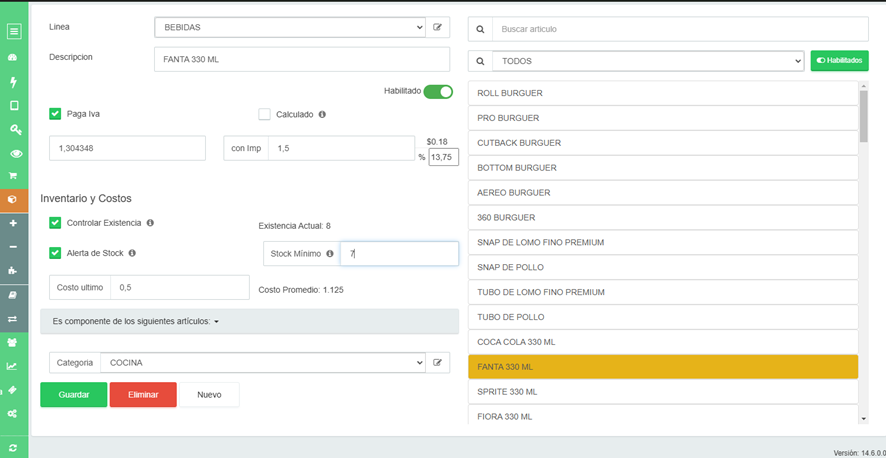This screenshot has width=886, height=458.
Task: Click the Nuevo button
Action: point(209,395)
